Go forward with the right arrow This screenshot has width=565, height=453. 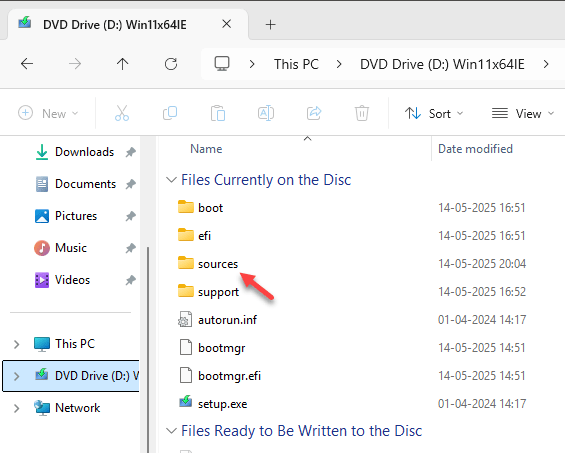pyautogui.click(x=75, y=64)
